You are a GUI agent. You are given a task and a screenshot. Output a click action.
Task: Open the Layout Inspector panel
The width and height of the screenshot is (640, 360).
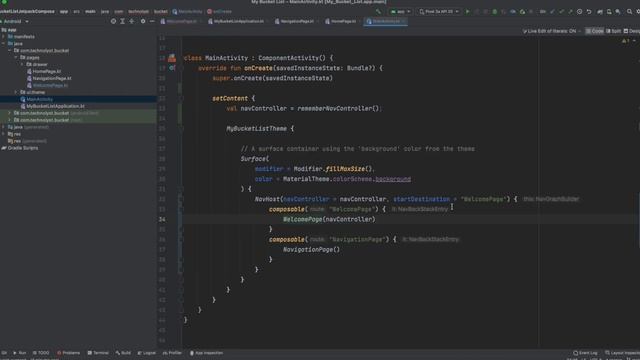622,353
